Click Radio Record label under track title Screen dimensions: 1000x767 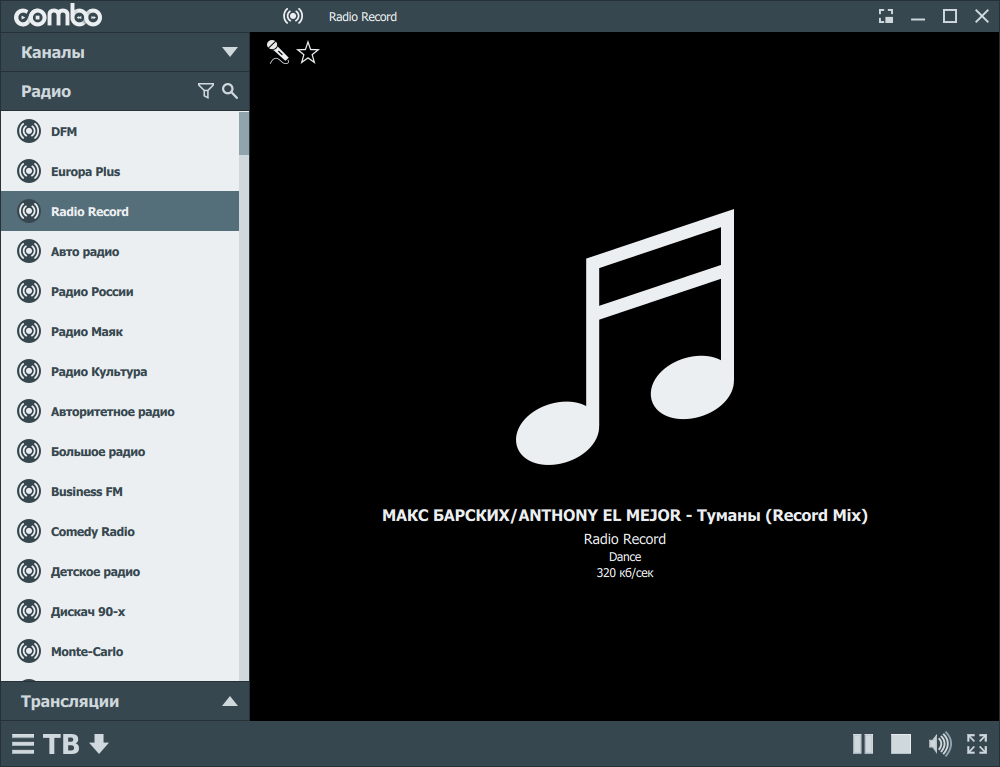(625, 539)
